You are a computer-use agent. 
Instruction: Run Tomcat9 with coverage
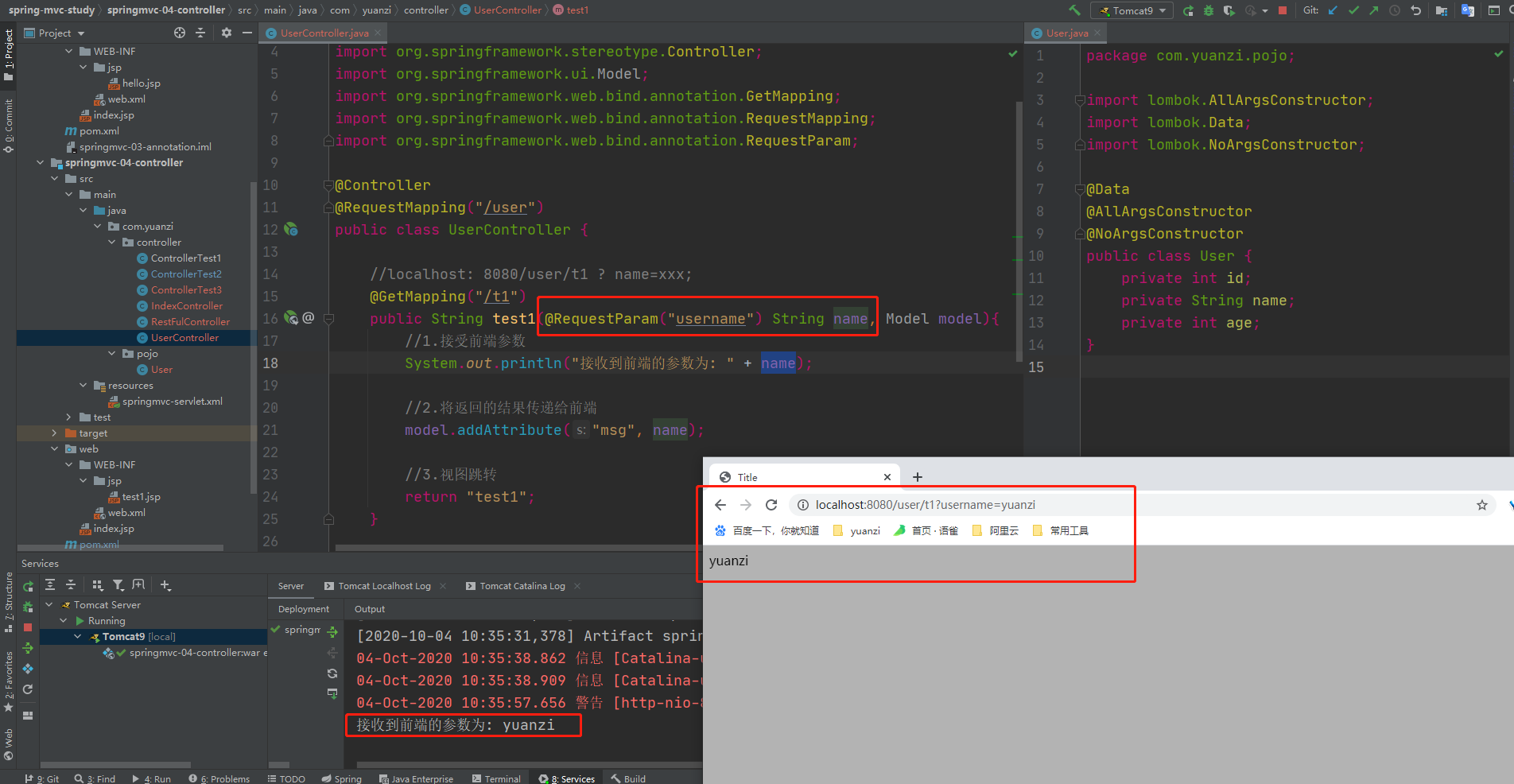(1229, 10)
